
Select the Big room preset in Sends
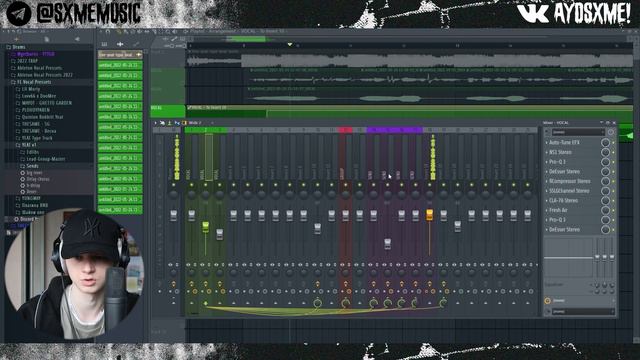tap(34, 173)
